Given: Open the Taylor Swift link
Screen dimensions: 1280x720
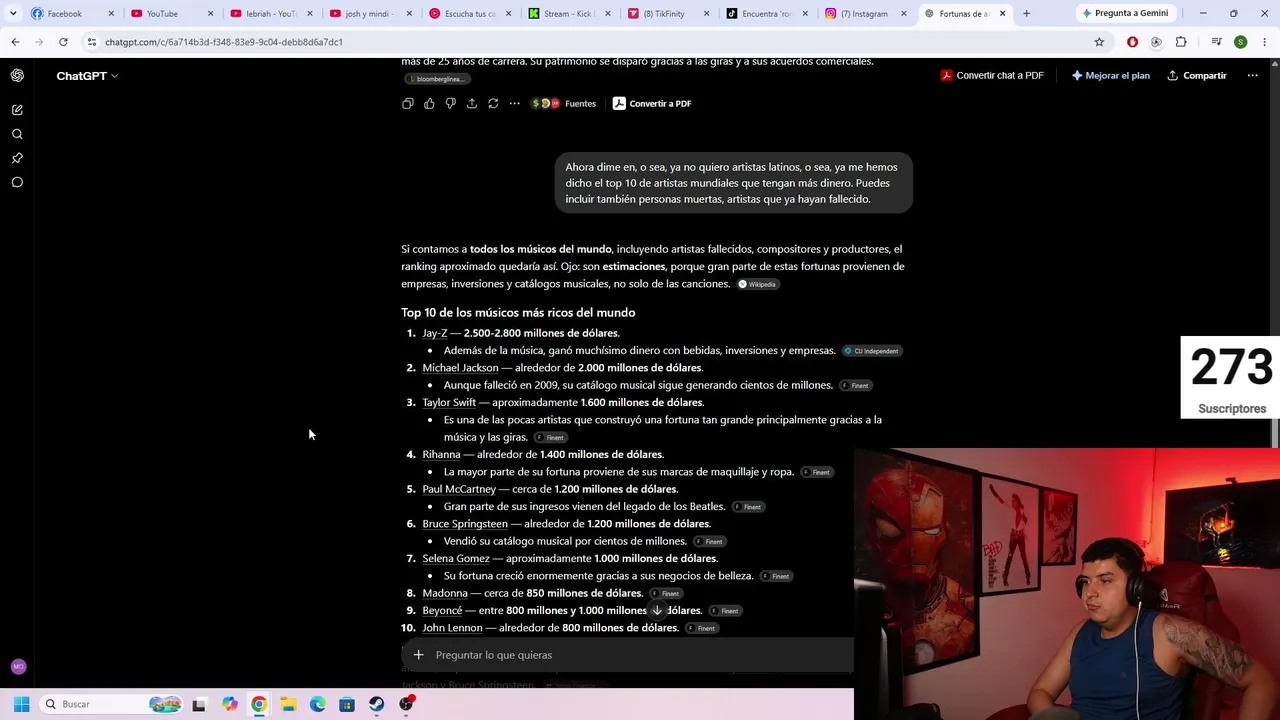Looking at the screenshot, I should pos(449,402).
